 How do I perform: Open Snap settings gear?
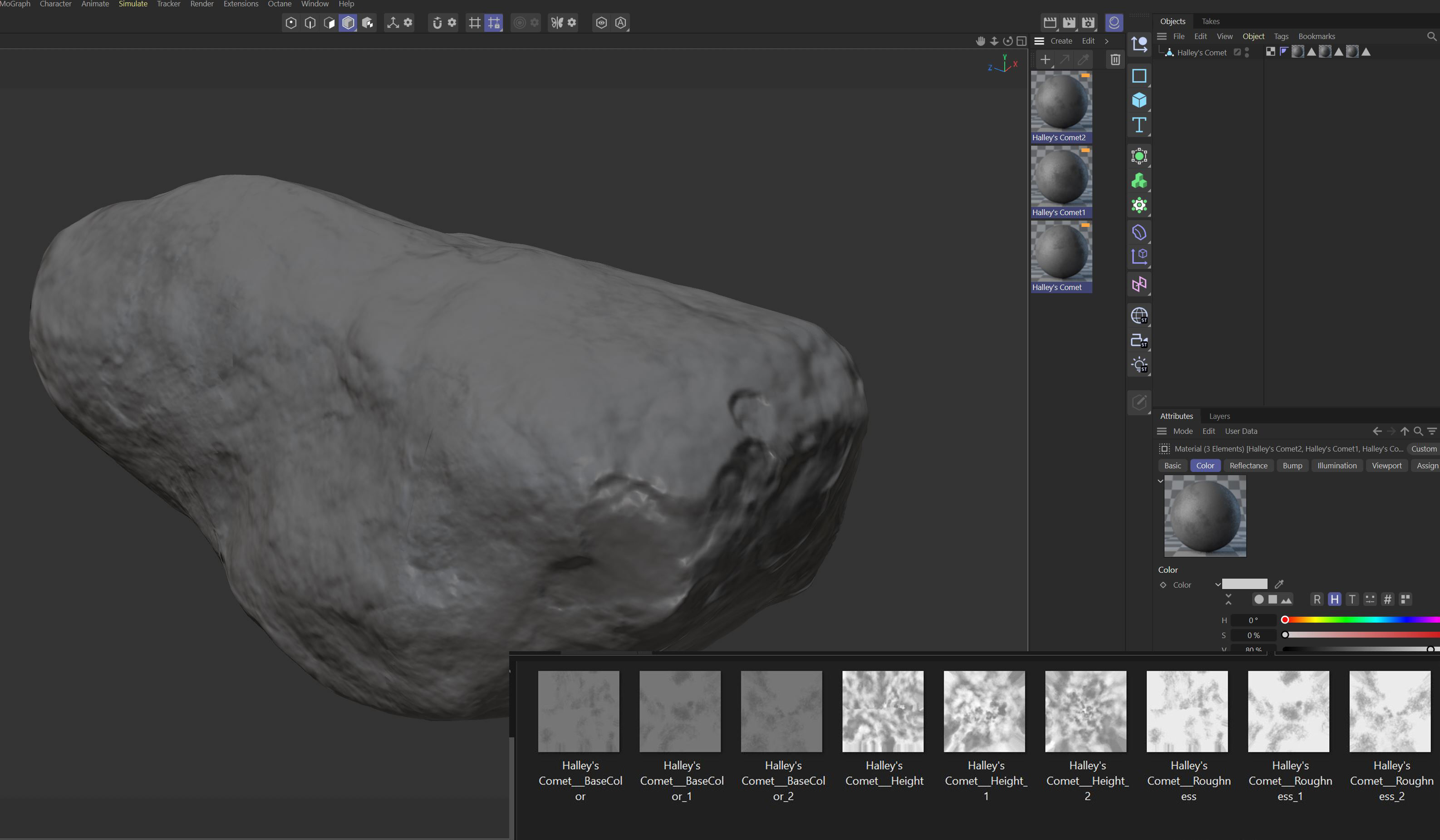[452, 22]
